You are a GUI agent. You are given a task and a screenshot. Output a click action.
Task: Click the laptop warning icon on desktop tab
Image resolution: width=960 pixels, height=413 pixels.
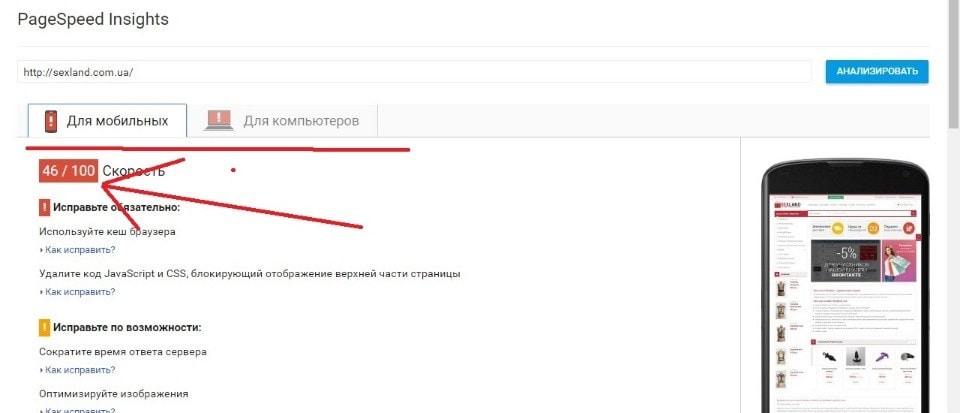point(219,121)
